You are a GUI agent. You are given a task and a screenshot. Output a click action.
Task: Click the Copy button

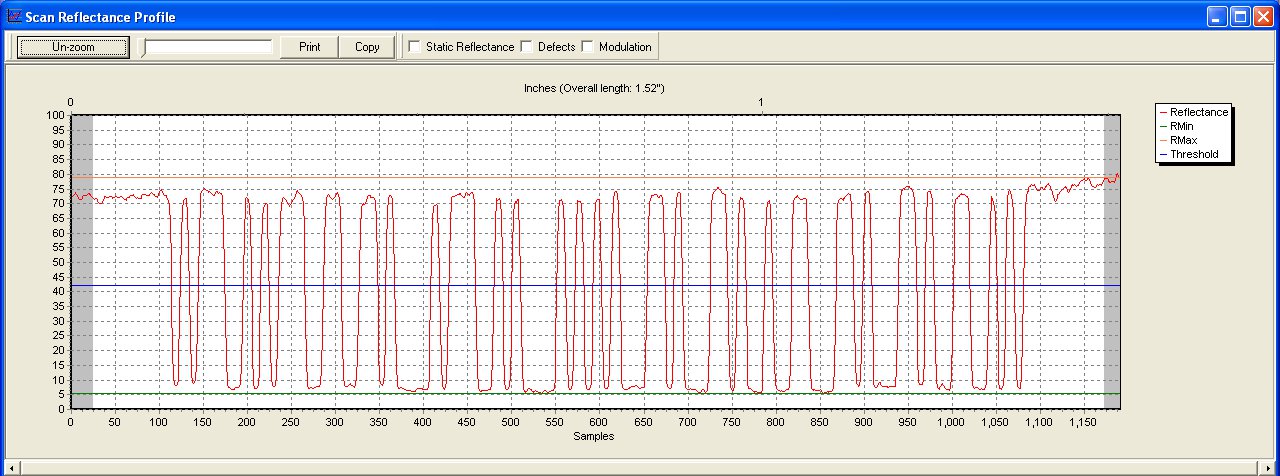pos(367,47)
